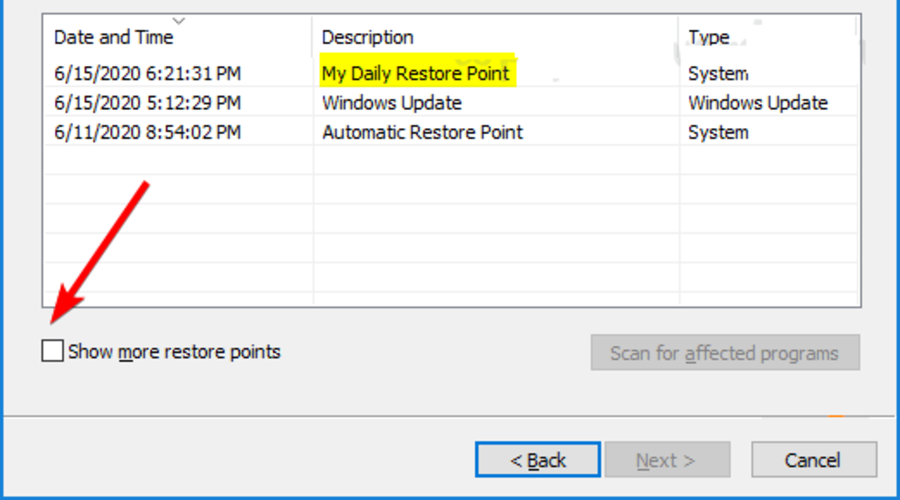Click the greyed-out Next button
Screen dimensions: 900x500
[x=667, y=460]
